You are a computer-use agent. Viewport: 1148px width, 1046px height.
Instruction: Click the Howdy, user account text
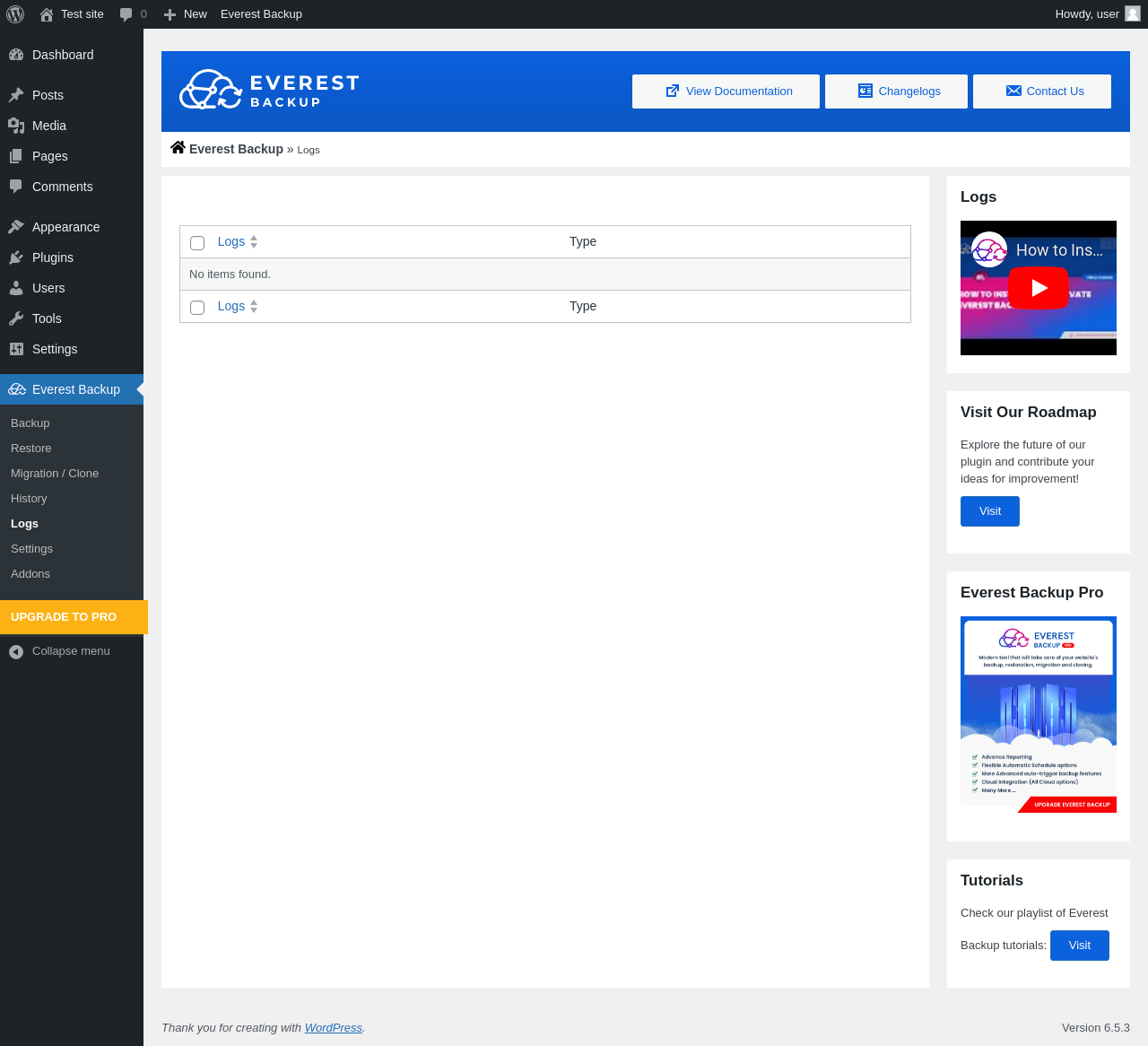[1087, 14]
